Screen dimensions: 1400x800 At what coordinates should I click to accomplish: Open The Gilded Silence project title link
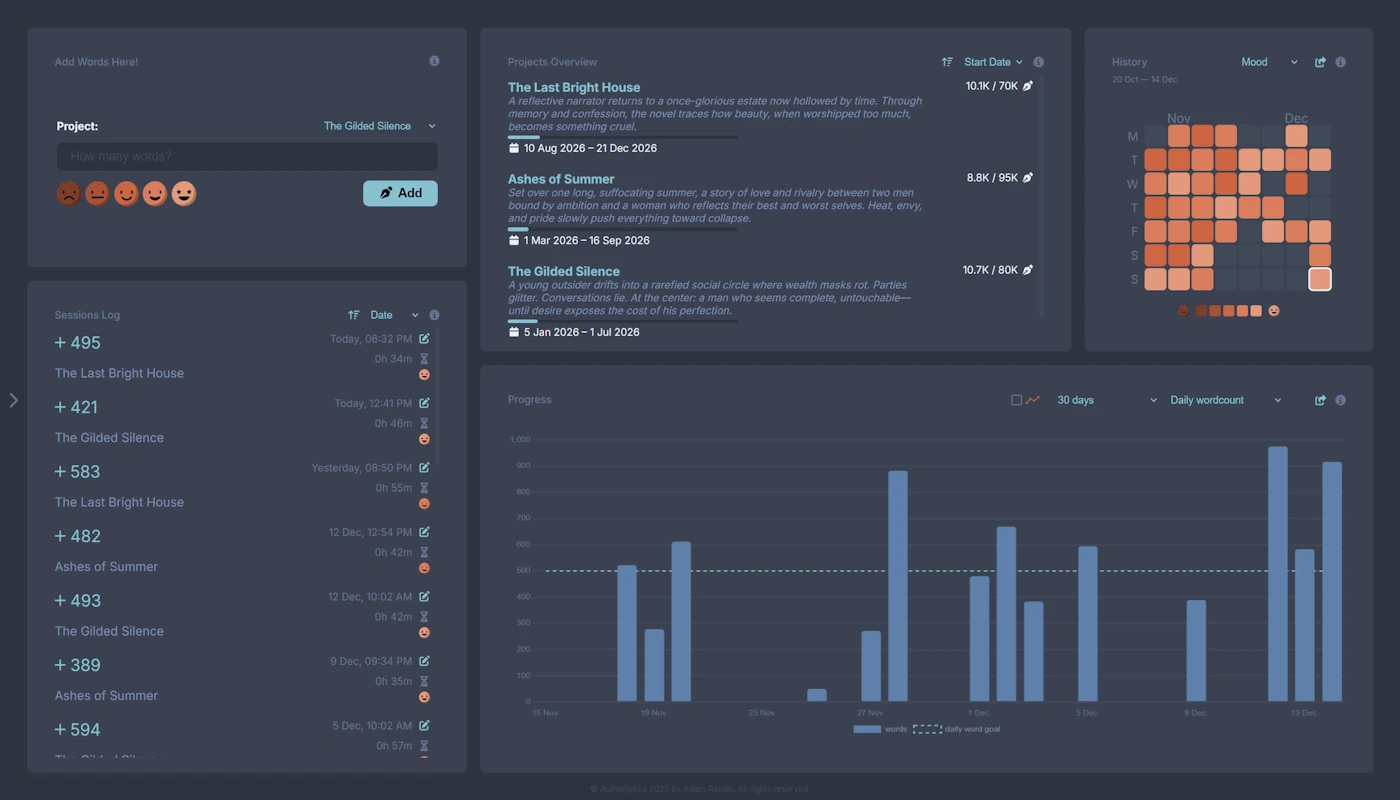tap(563, 271)
